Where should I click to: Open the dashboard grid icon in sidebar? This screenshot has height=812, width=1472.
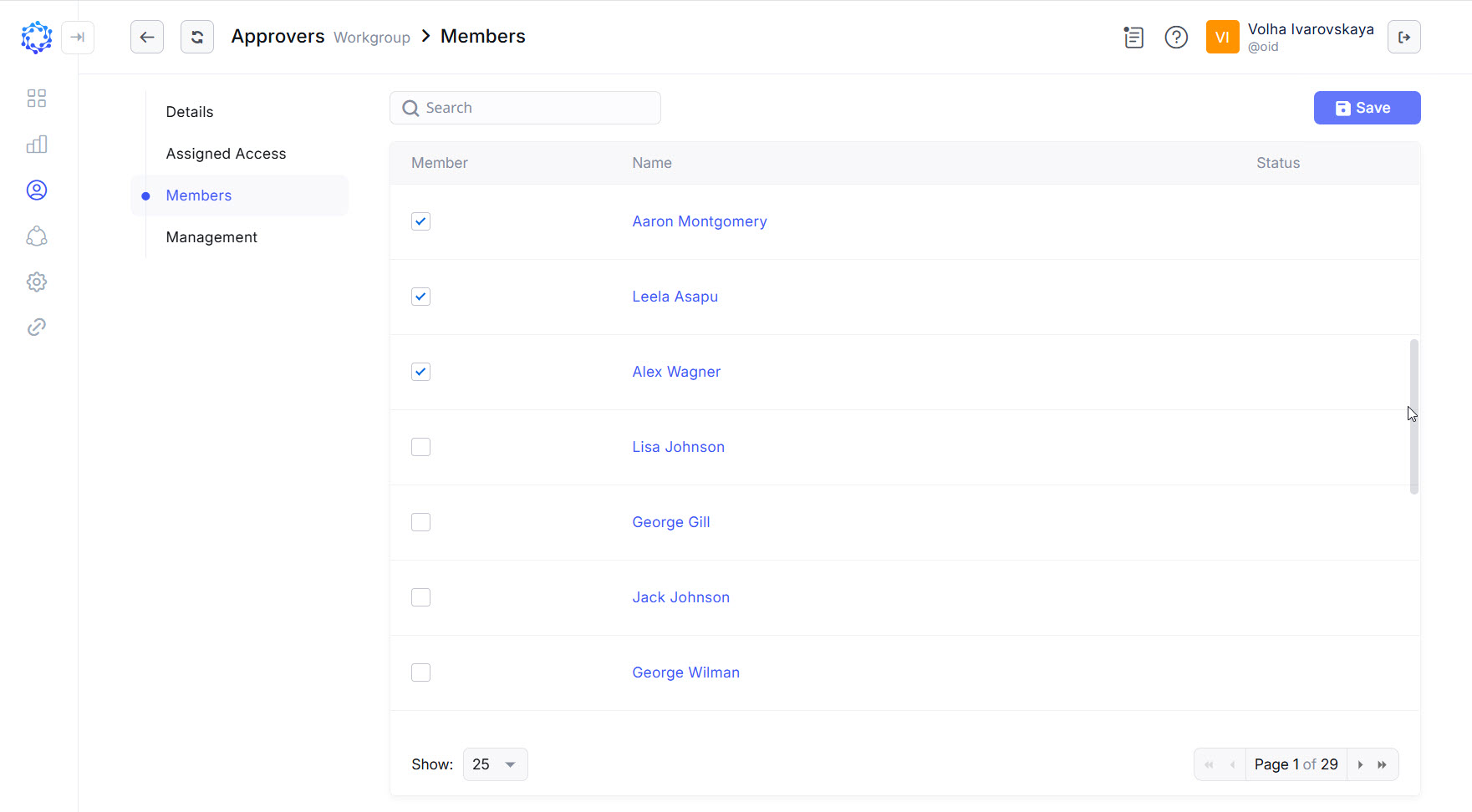[x=37, y=99]
